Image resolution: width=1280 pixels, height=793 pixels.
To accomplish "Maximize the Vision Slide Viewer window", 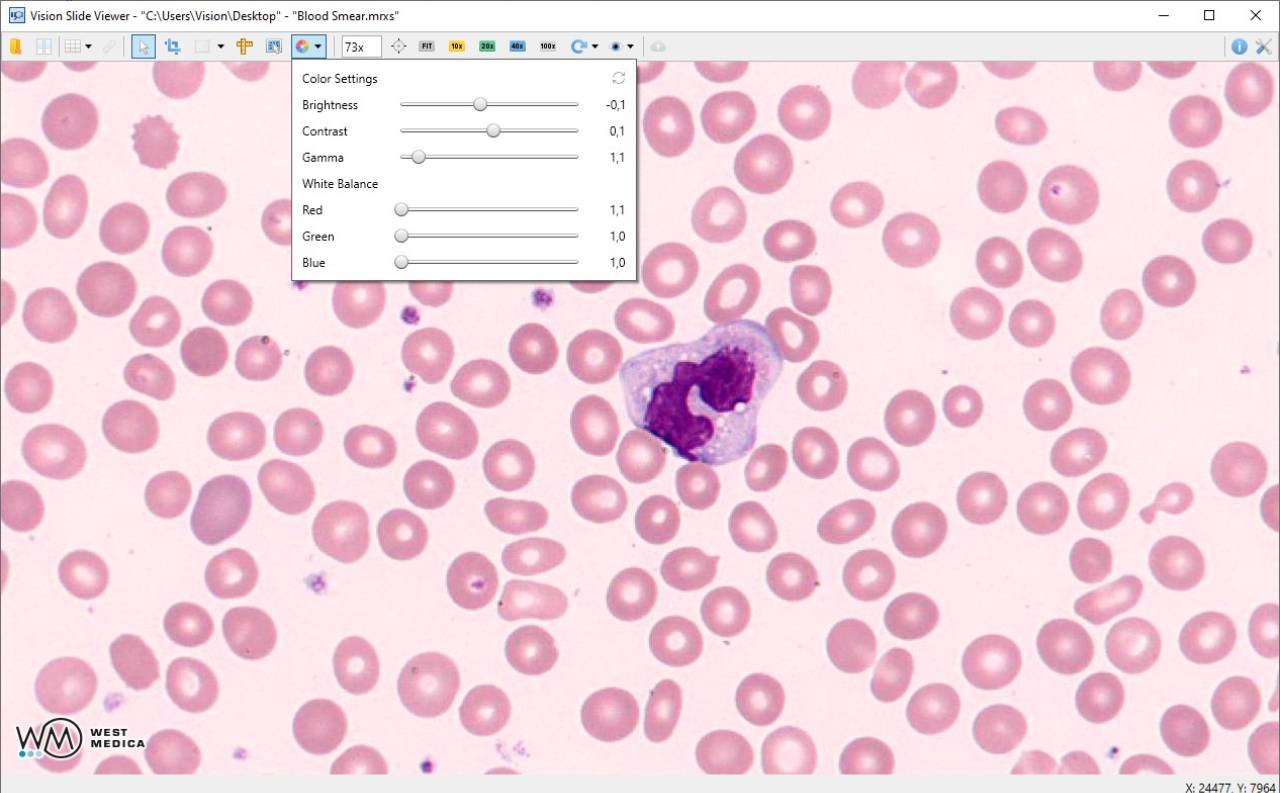I will pyautogui.click(x=1209, y=15).
